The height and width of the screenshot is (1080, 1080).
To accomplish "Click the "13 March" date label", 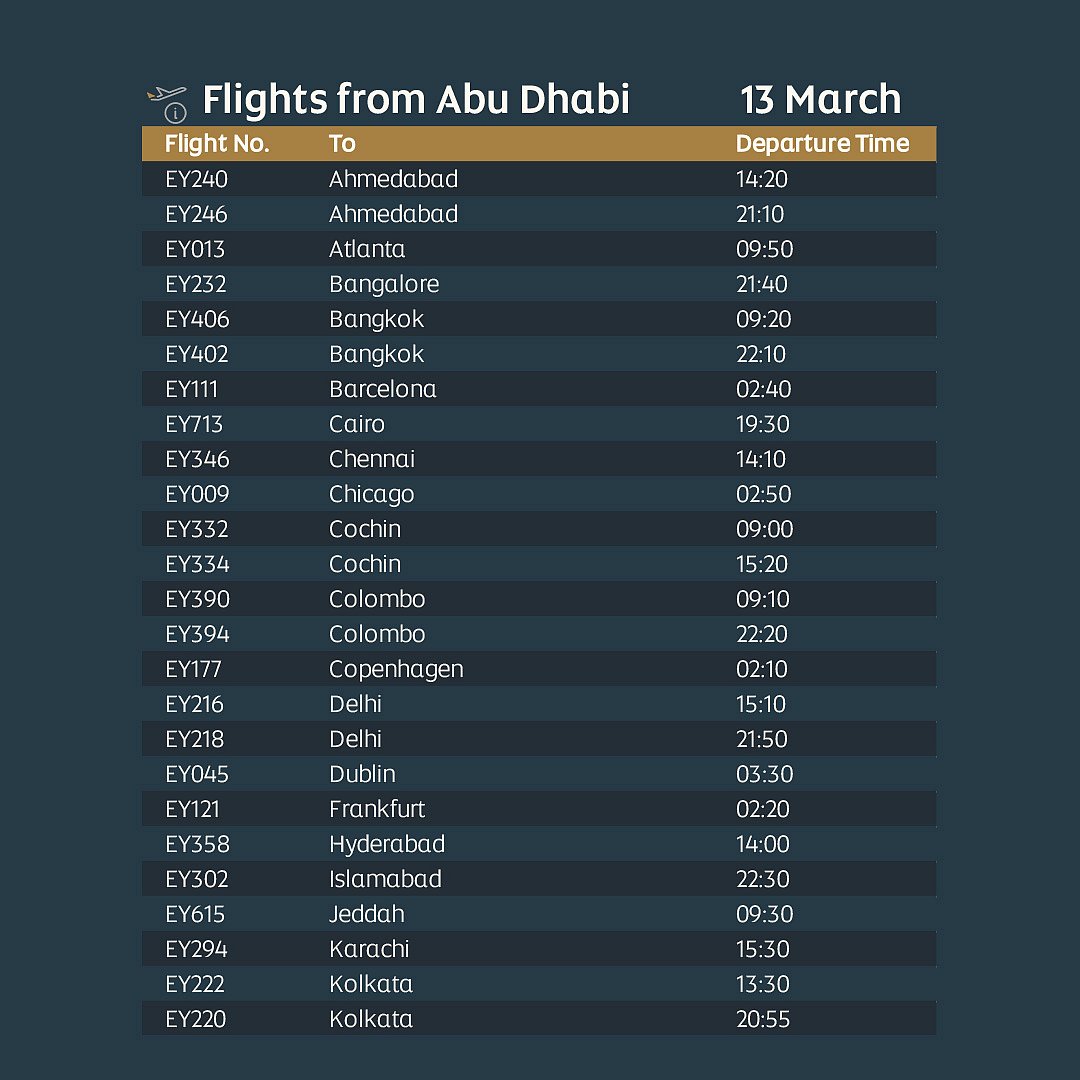I will click(820, 100).
